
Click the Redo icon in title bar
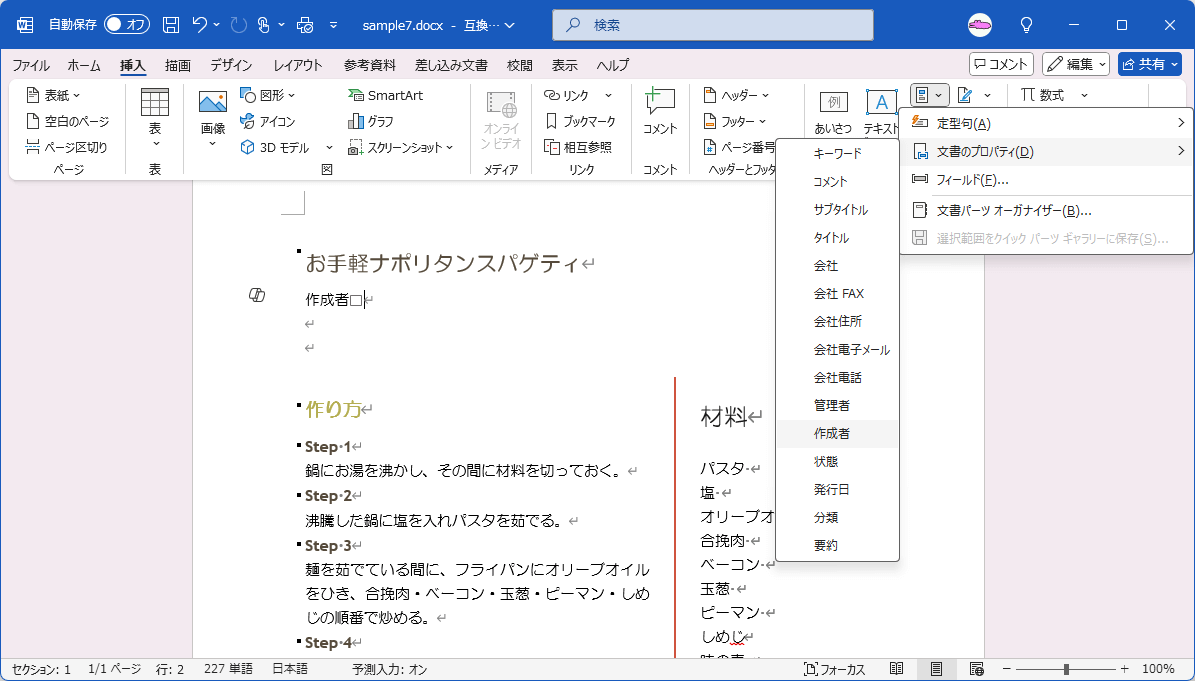point(239,25)
